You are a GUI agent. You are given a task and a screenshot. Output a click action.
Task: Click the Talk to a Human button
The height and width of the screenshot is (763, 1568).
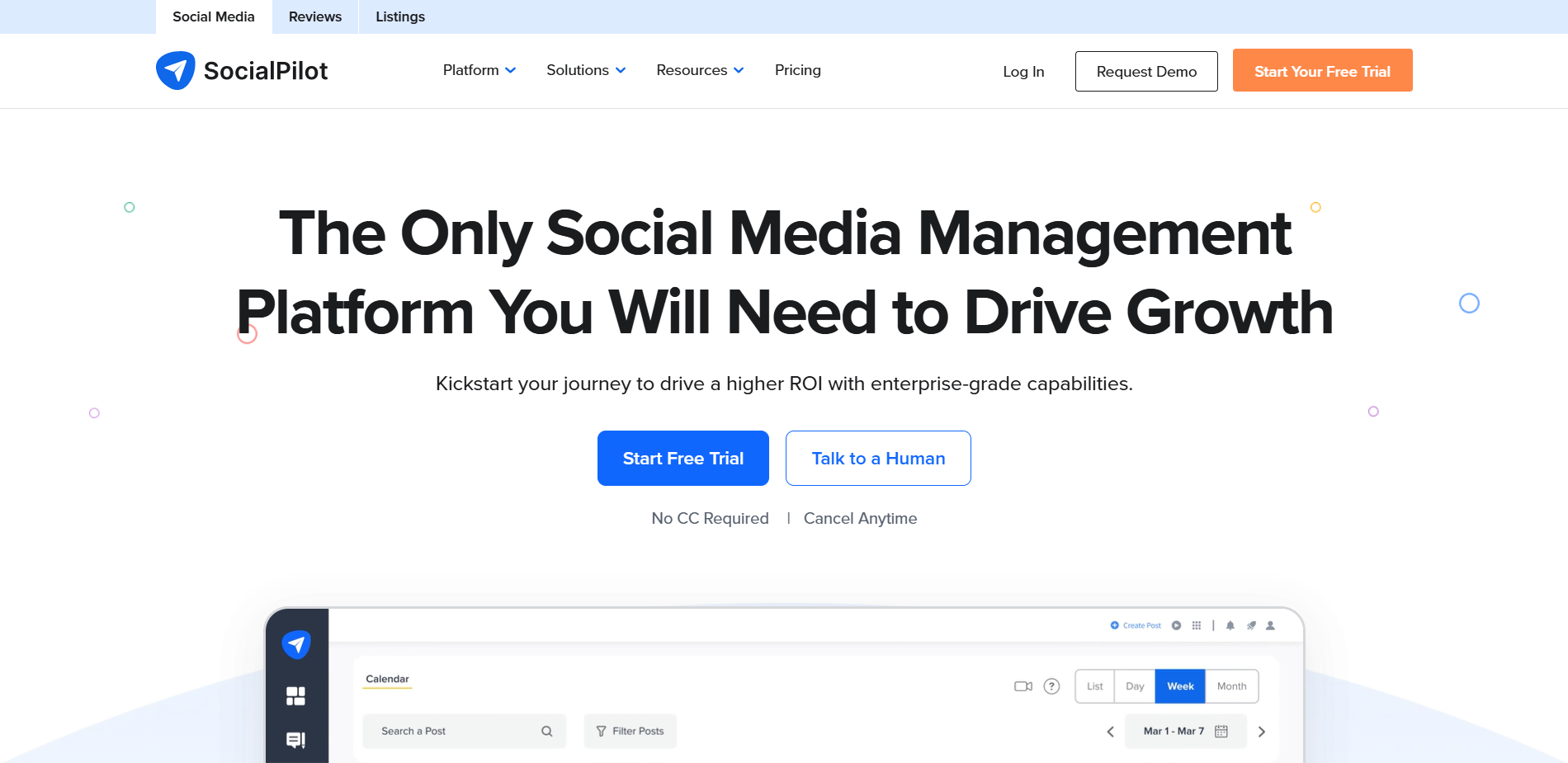point(878,459)
